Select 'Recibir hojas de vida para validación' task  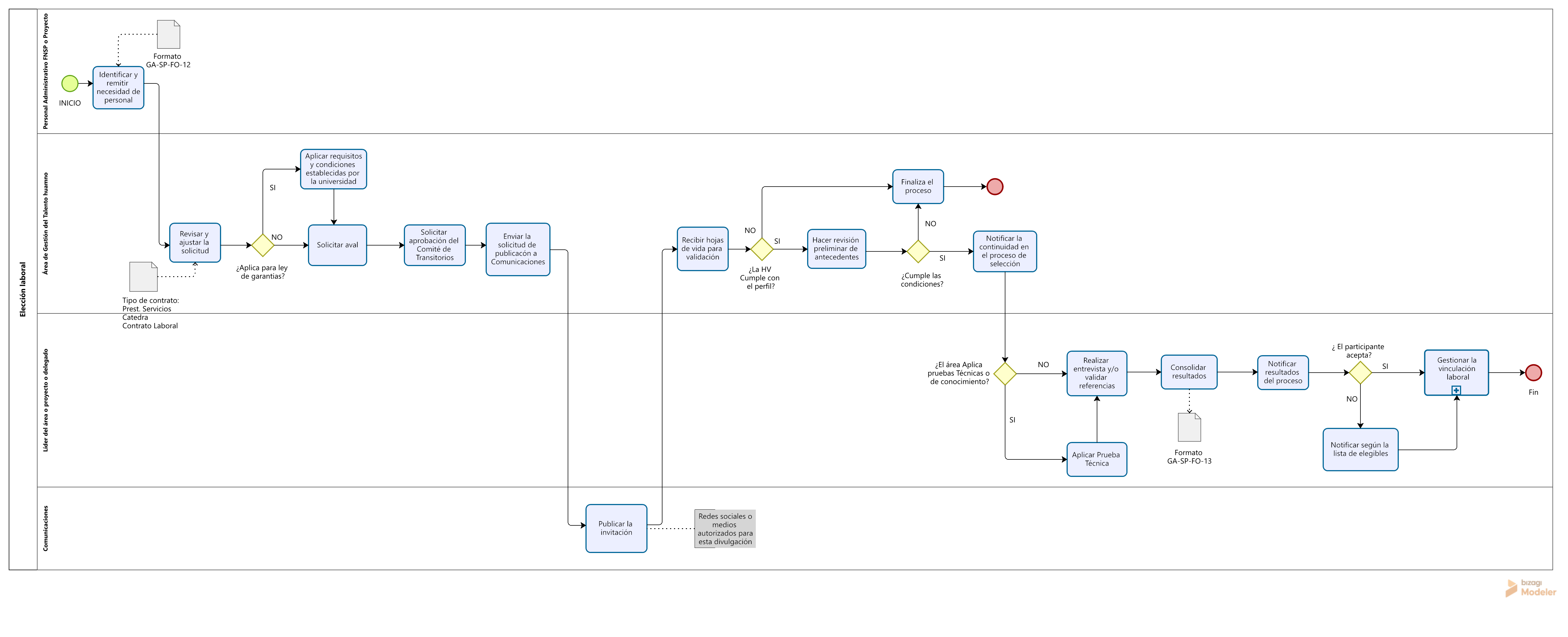(702, 249)
